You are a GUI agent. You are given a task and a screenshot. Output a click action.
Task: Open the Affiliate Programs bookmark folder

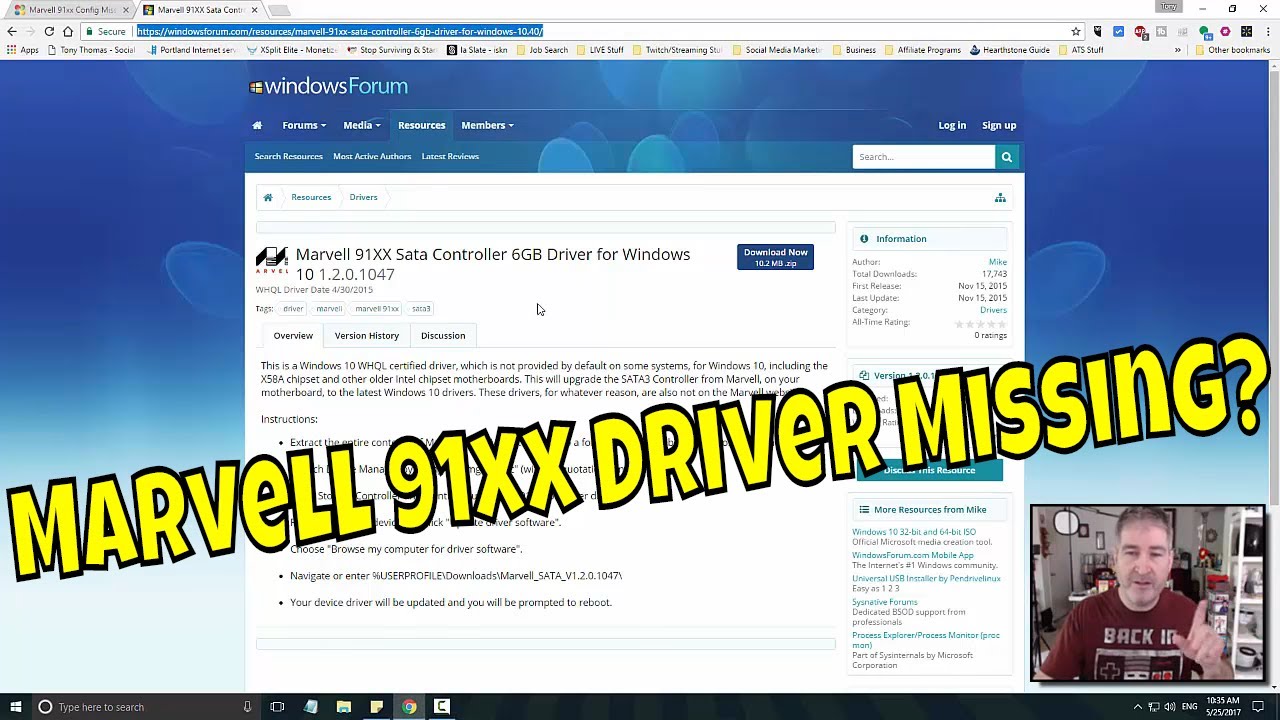[x=922, y=50]
